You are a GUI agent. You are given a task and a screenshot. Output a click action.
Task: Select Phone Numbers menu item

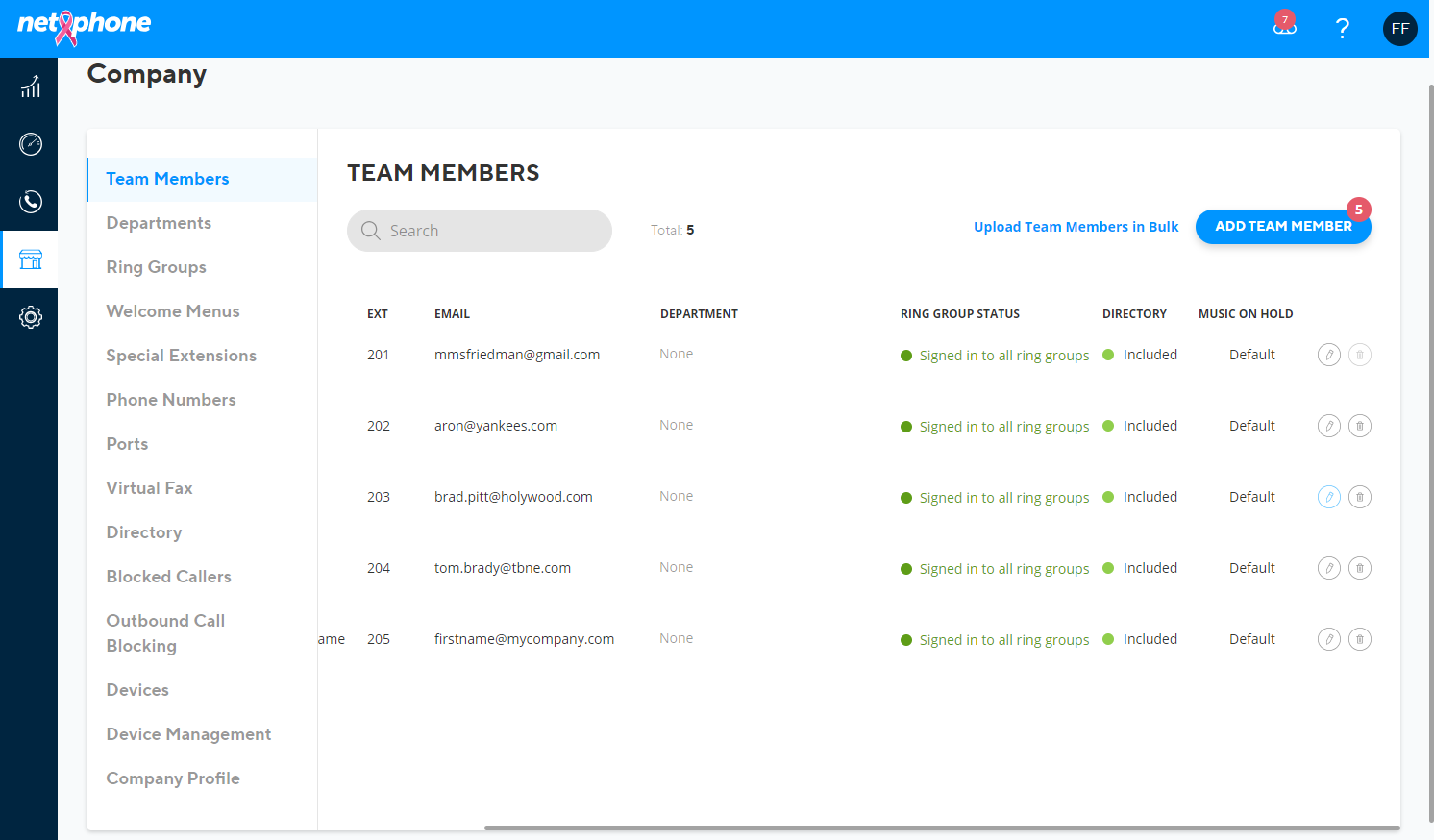171,400
